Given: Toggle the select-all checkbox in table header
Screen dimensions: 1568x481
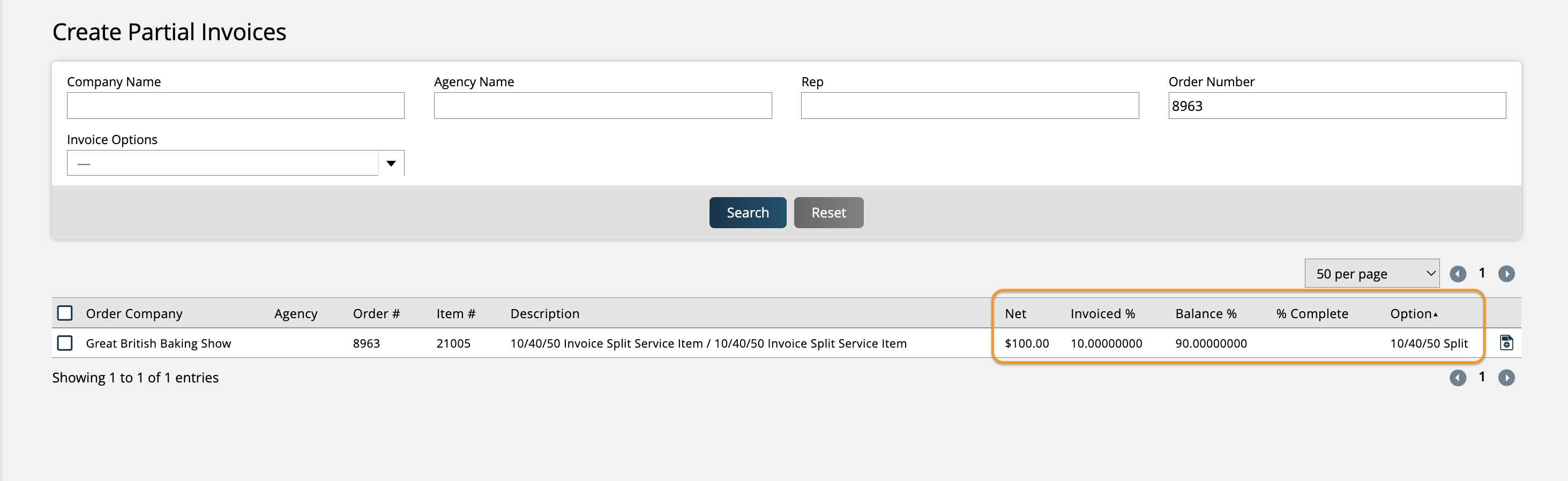Looking at the screenshot, I should 64,313.
